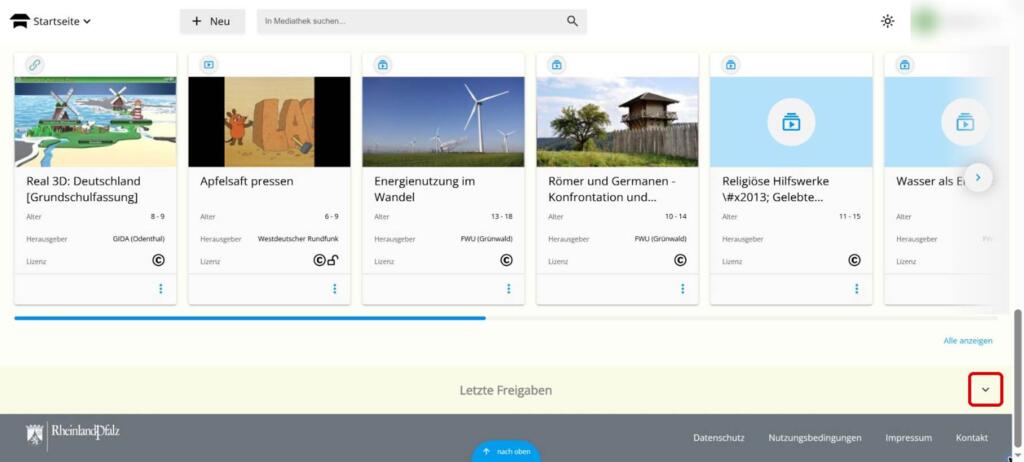Click Westdeutscher Rundfunk publisher text
The width and height of the screenshot is (1024, 462).
(x=298, y=239)
